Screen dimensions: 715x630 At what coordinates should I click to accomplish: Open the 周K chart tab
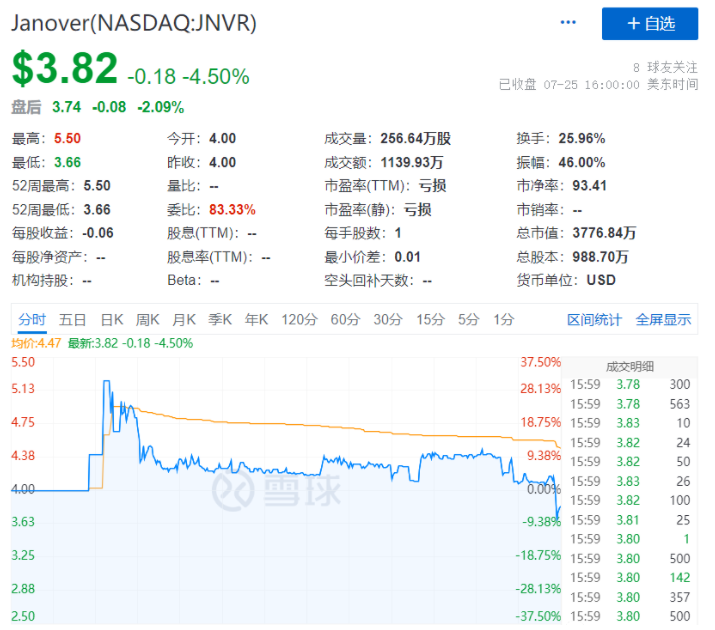(148, 319)
